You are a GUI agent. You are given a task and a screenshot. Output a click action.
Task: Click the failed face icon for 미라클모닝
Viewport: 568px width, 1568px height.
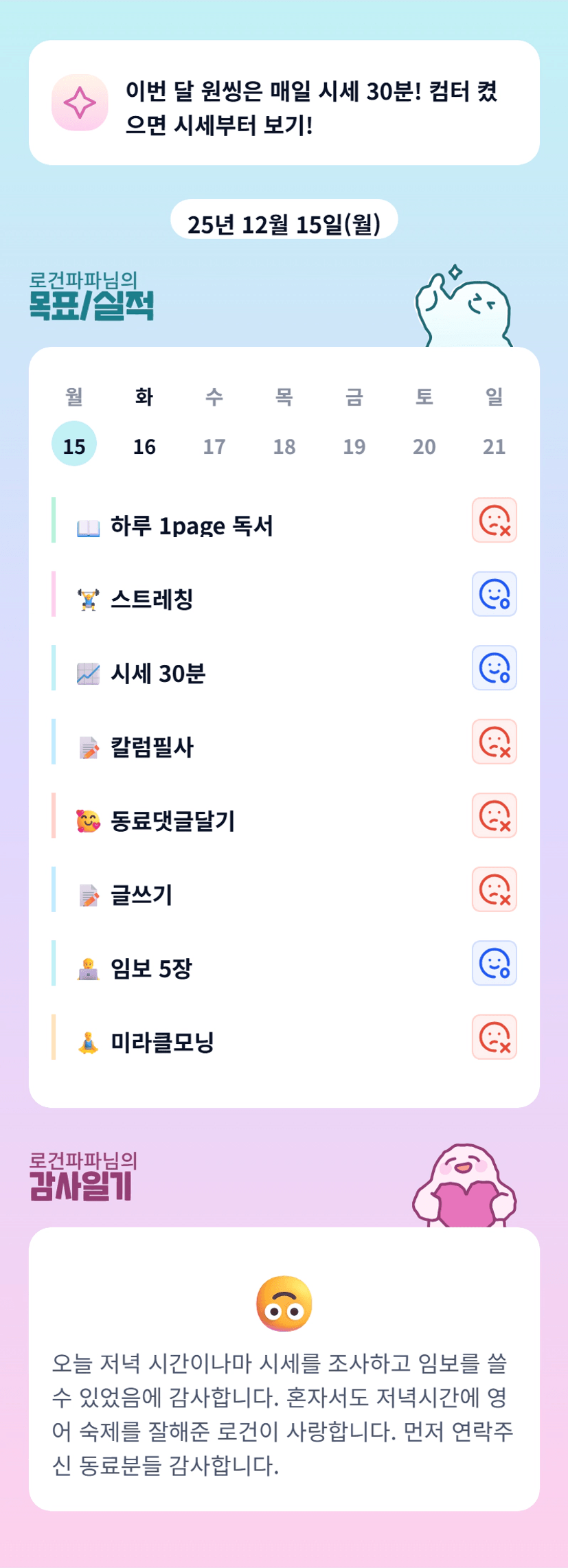pos(494,1037)
